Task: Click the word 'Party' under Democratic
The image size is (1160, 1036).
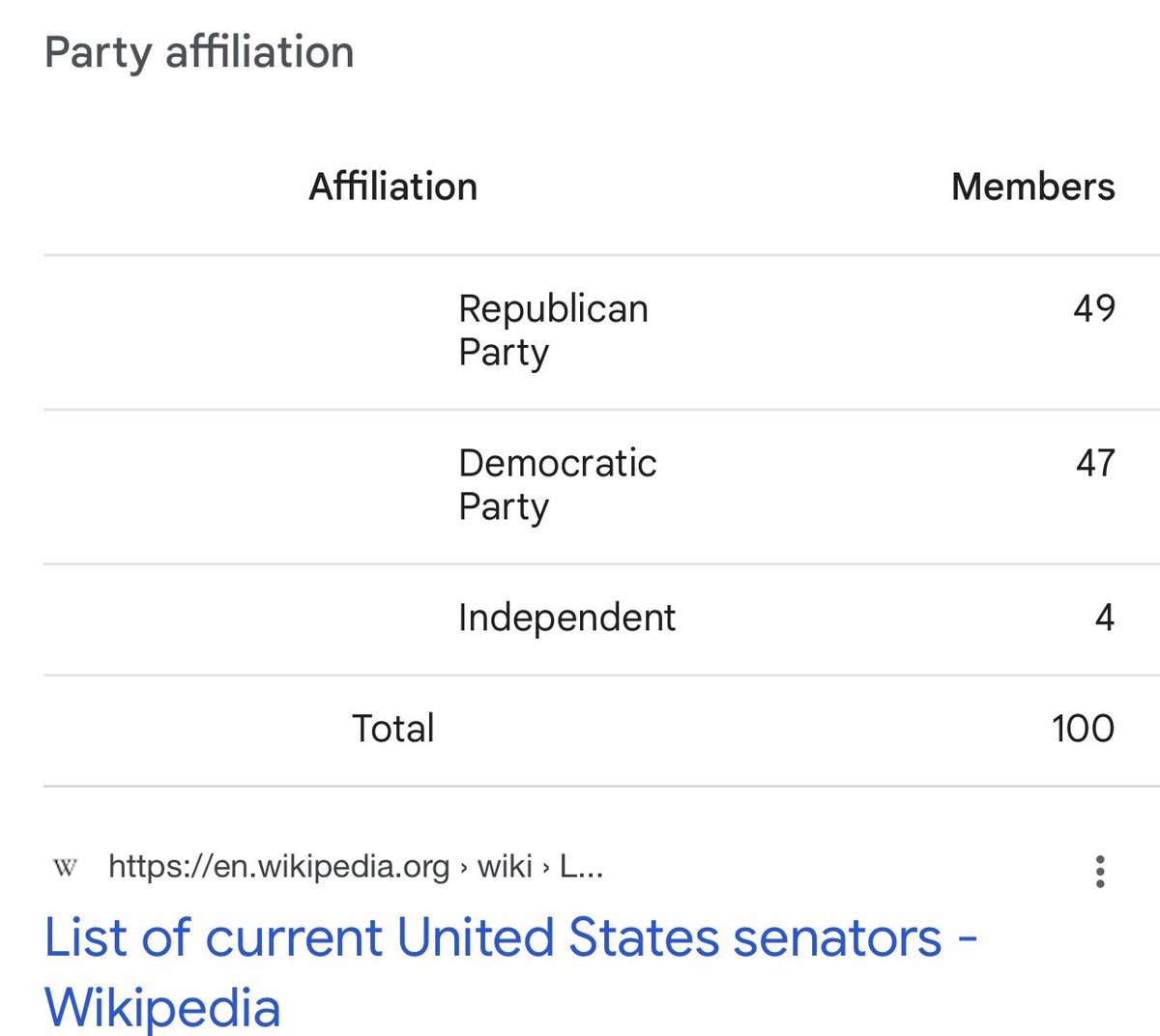Action: pos(503,507)
